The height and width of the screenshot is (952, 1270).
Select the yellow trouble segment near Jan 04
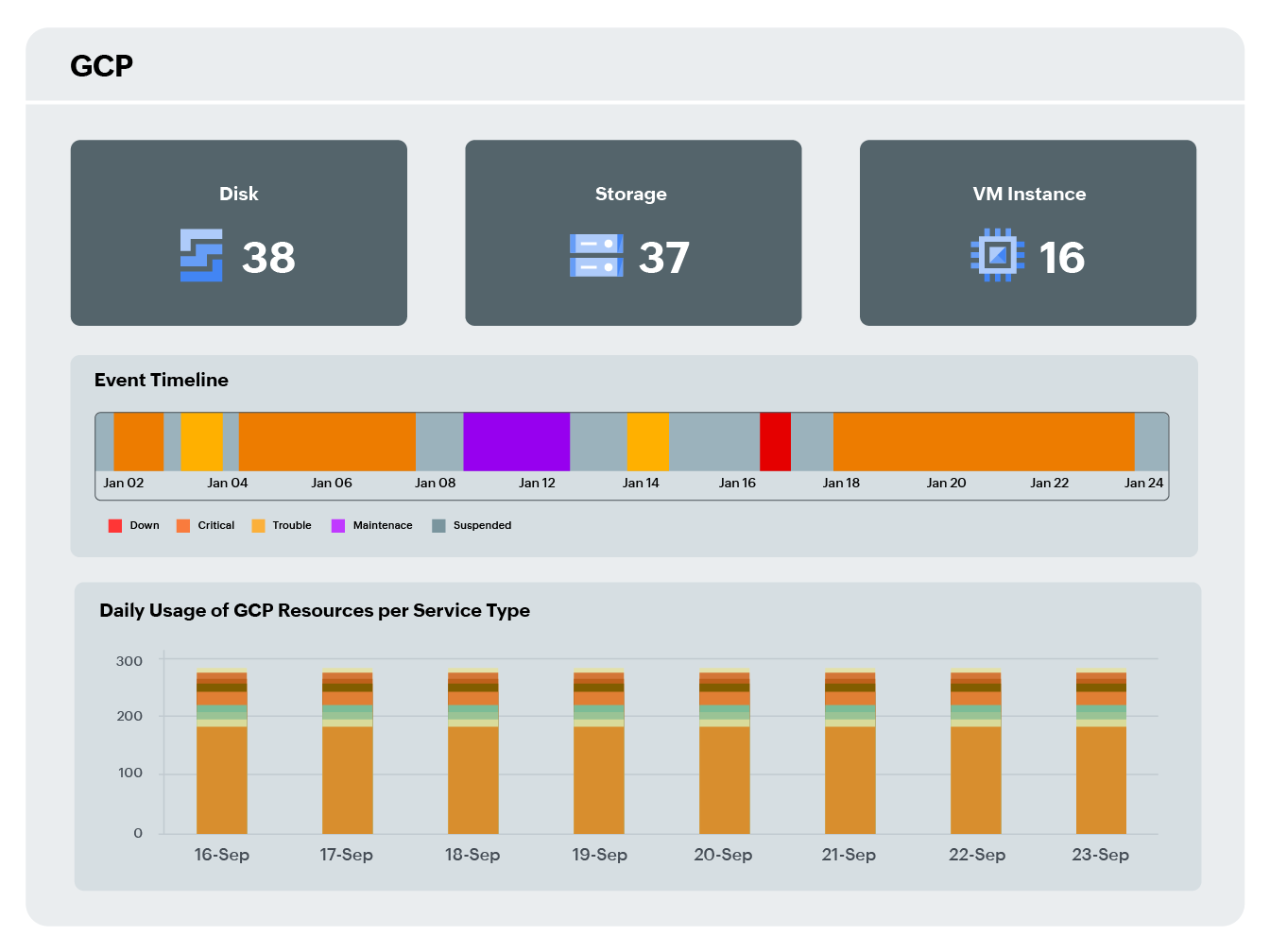(201, 442)
